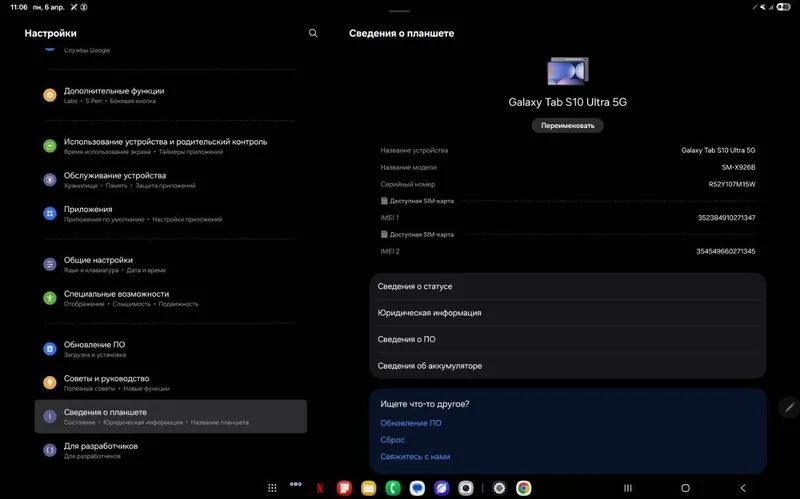Screen dimensions: 800x499
Task: Click the Galaxy Tab device thumbnail image
Action: [x=567, y=71]
